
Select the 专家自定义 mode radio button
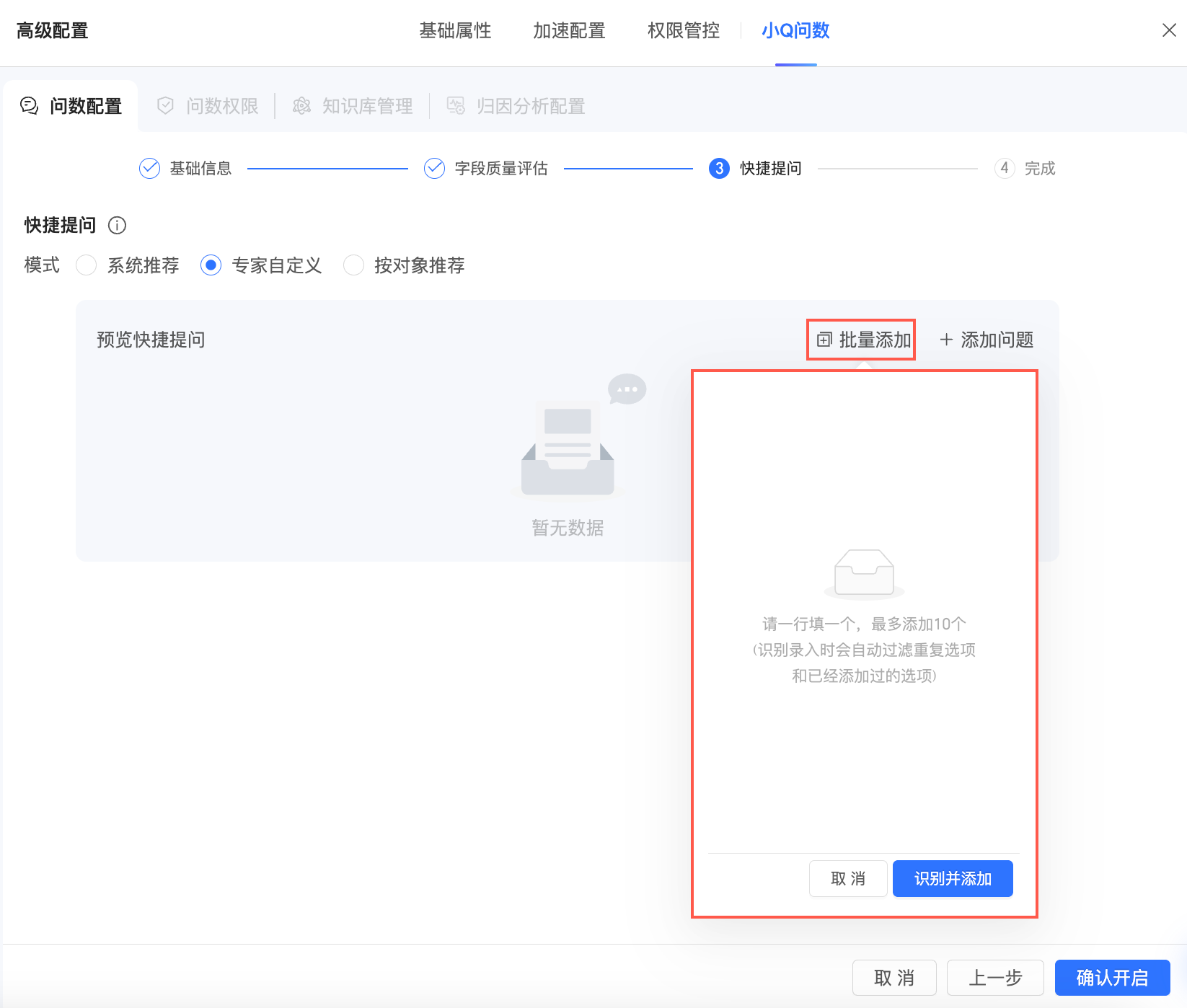211,265
